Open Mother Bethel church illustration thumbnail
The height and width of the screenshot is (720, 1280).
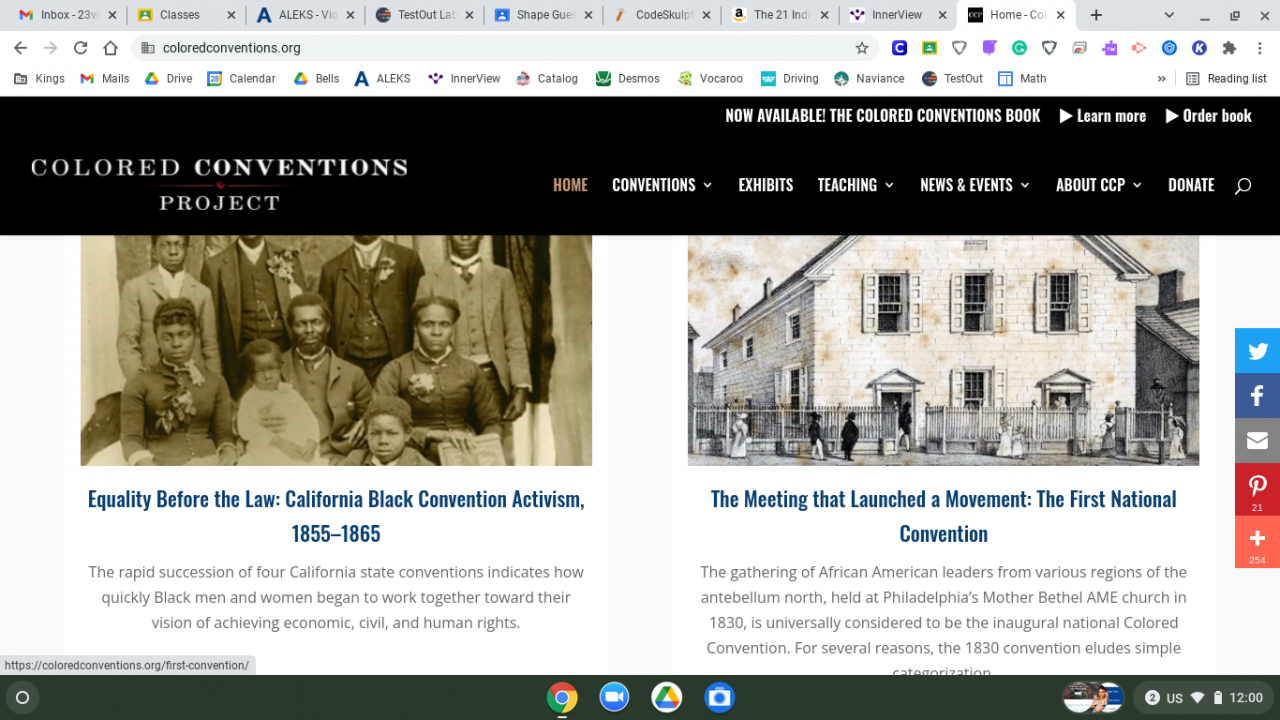[x=943, y=350]
